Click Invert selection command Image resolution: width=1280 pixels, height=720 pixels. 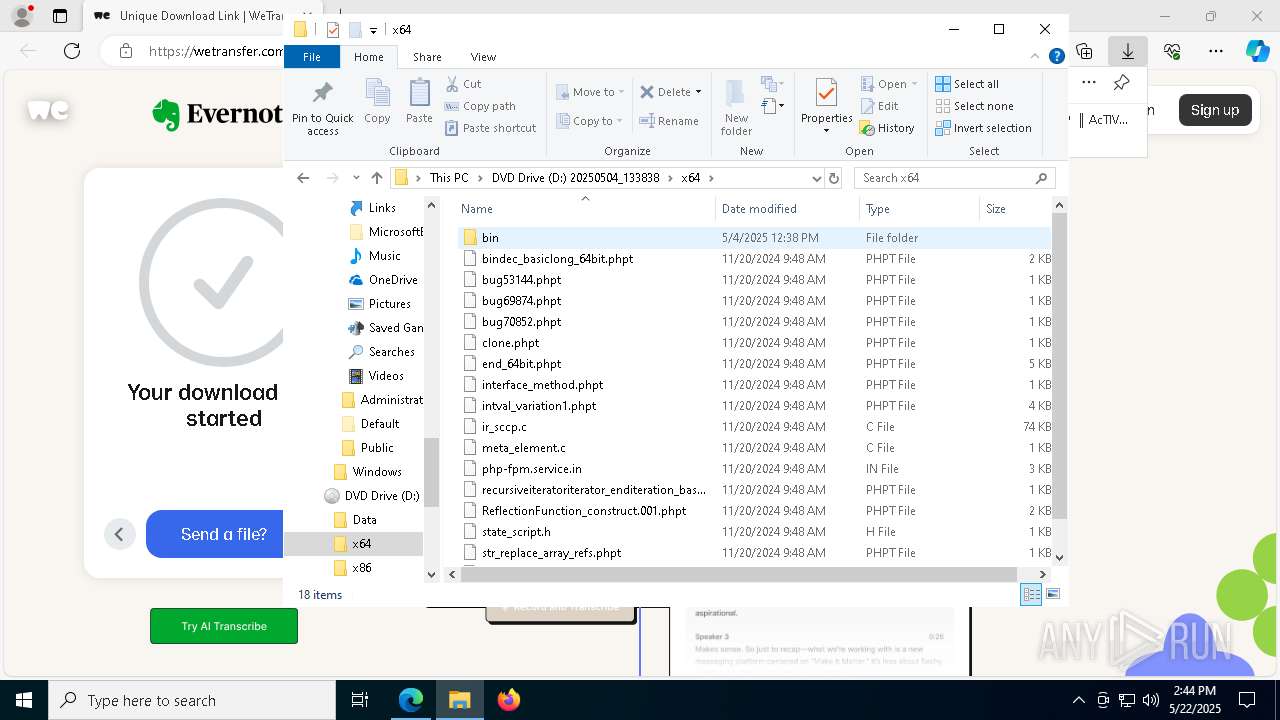[983, 128]
